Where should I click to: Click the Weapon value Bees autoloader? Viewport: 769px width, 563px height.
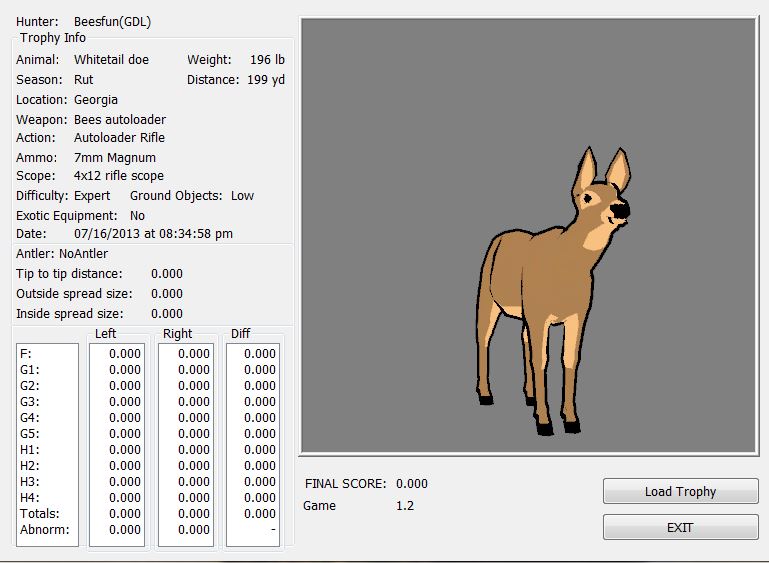tap(120, 119)
